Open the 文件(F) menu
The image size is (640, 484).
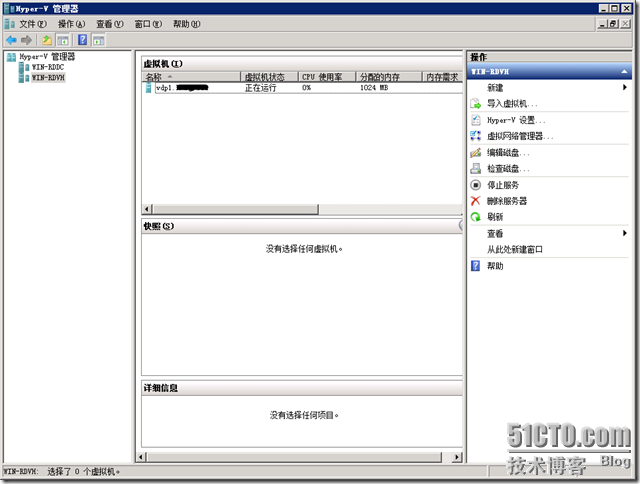(x=33, y=24)
